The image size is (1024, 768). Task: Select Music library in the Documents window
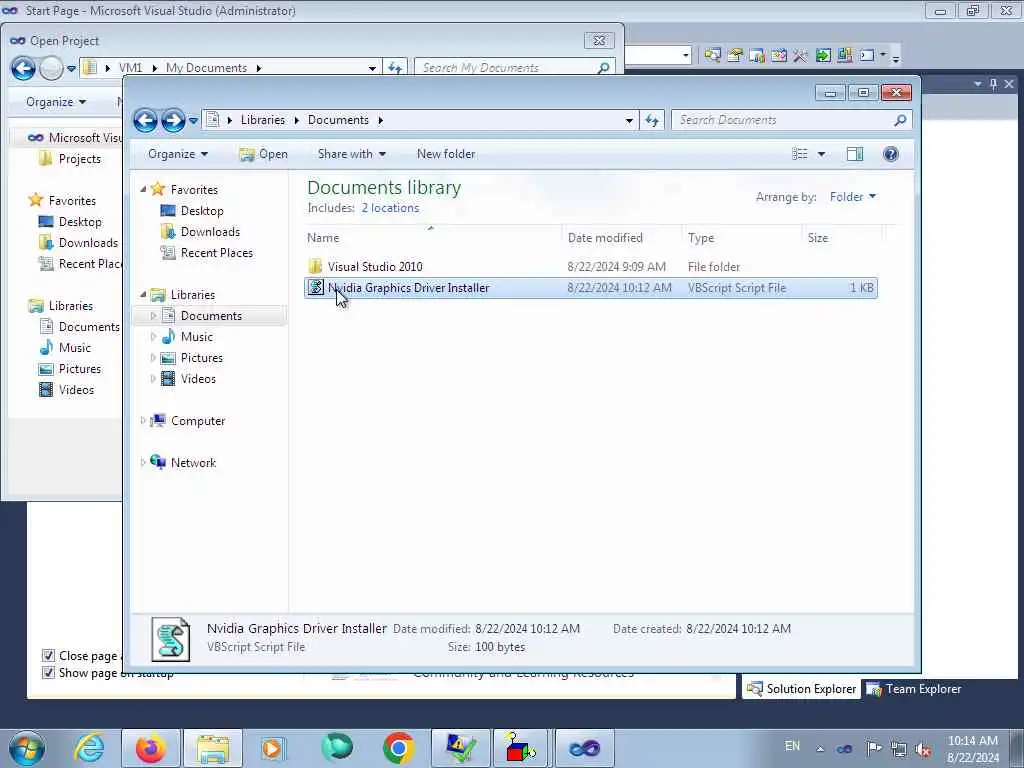click(x=197, y=337)
